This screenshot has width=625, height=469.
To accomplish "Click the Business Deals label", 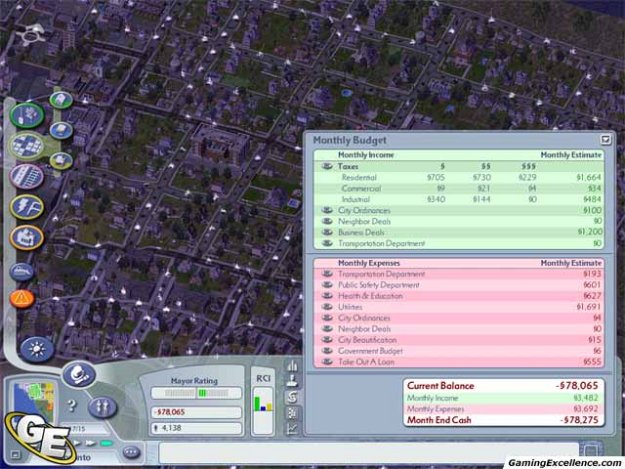I will (361, 232).
